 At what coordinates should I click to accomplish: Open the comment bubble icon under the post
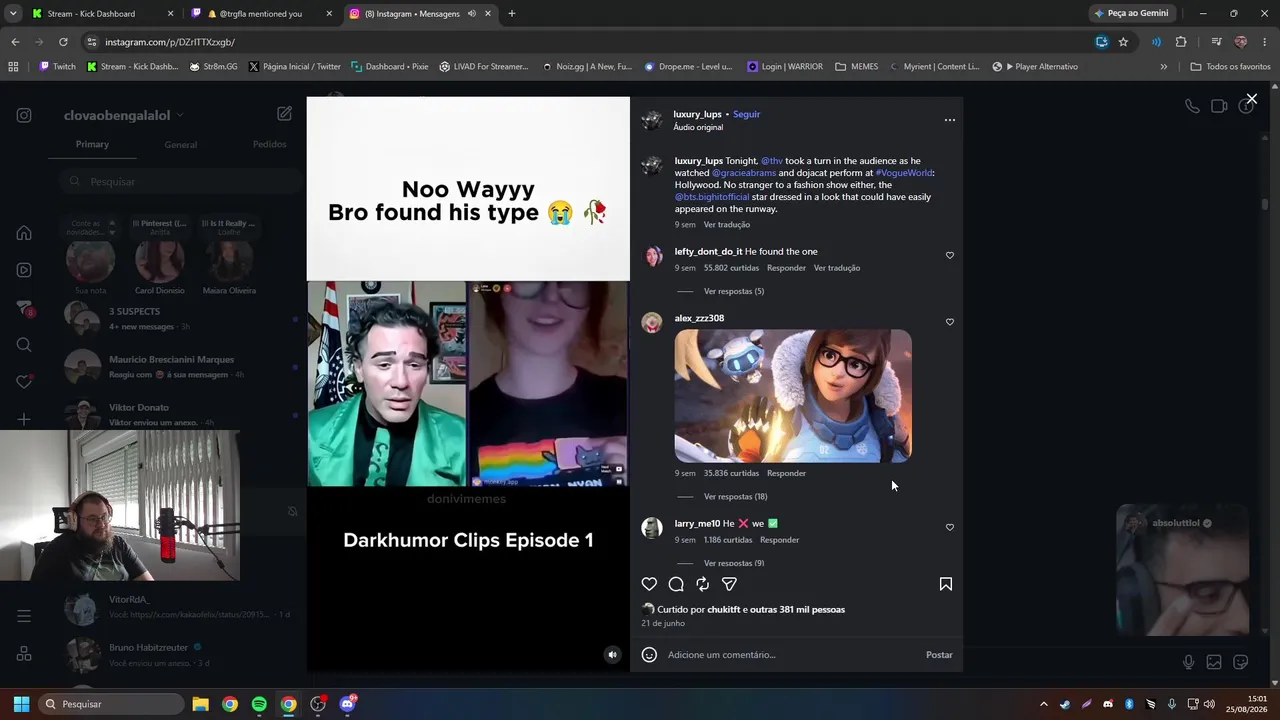pyautogui.click(x=676, y=584)
